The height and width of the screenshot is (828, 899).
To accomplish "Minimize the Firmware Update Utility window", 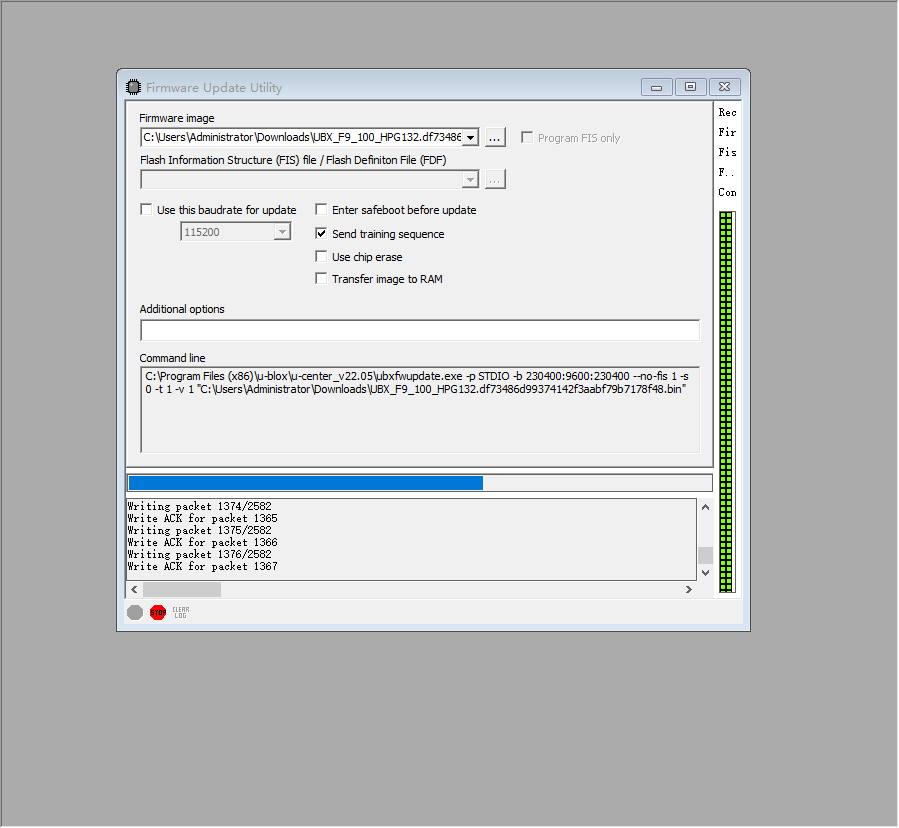I will 656,87.
